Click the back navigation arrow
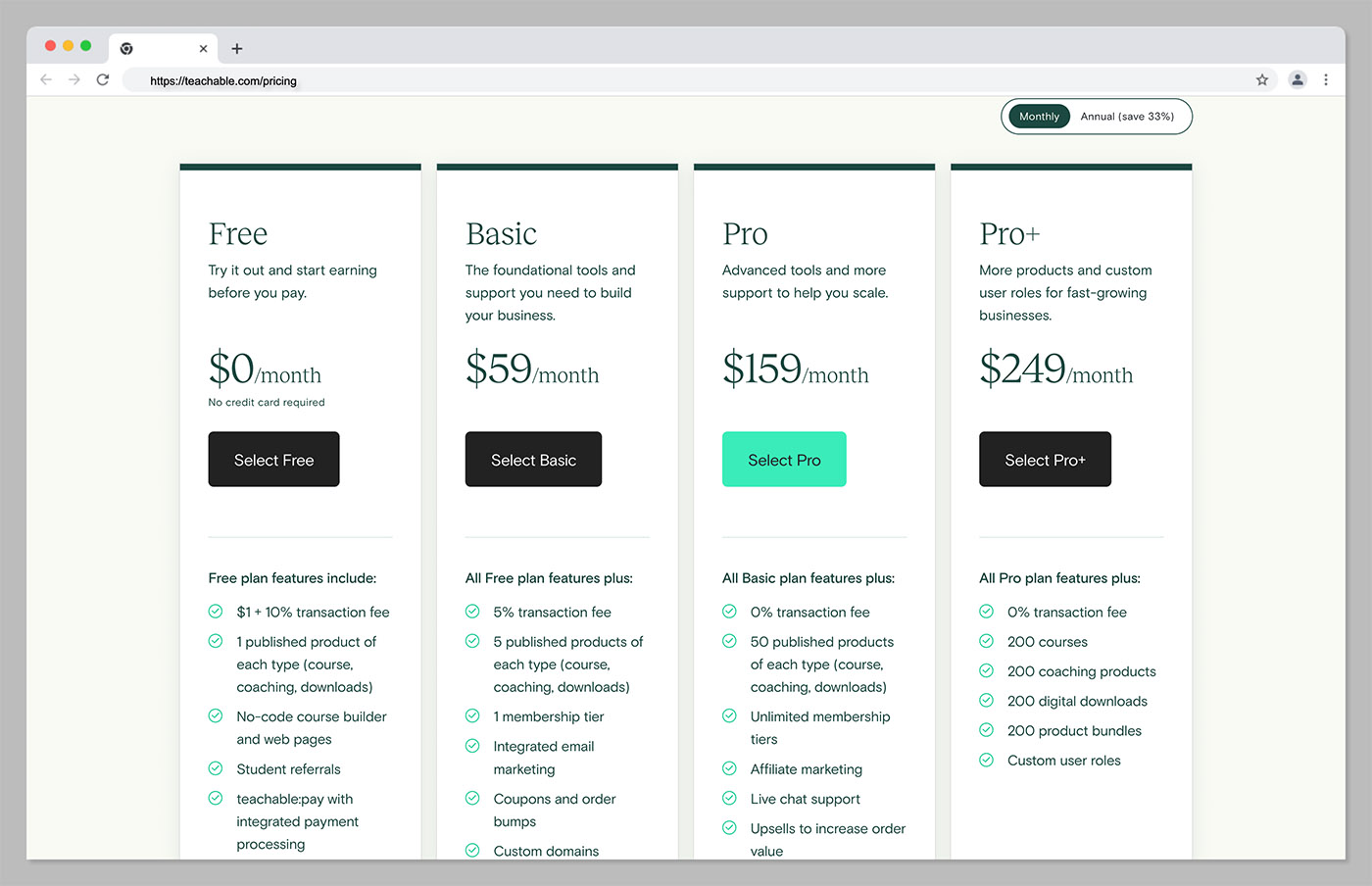The width and height of the screenshot is (1372, 886). click(x=46, y=80)
